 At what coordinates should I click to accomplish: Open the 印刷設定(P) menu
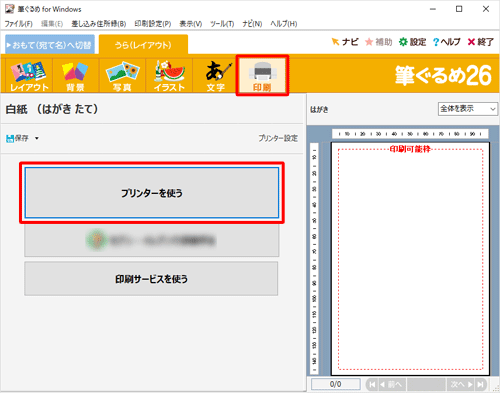point(153,24)
